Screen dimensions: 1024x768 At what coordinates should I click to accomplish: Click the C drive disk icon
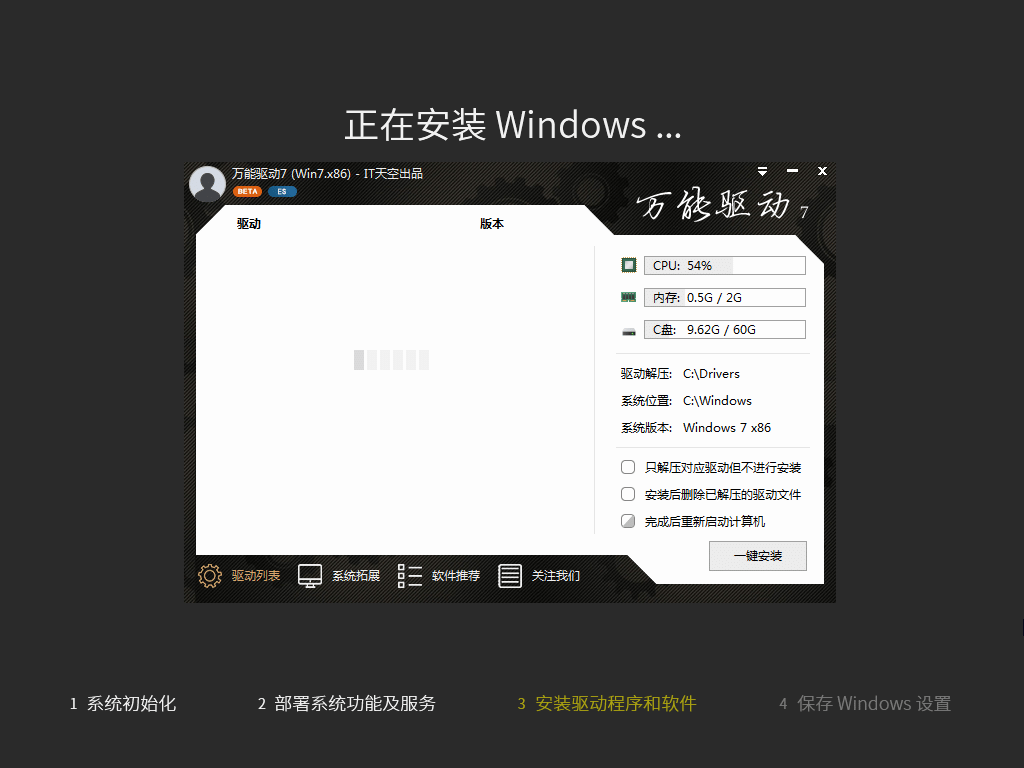point(628,331)
